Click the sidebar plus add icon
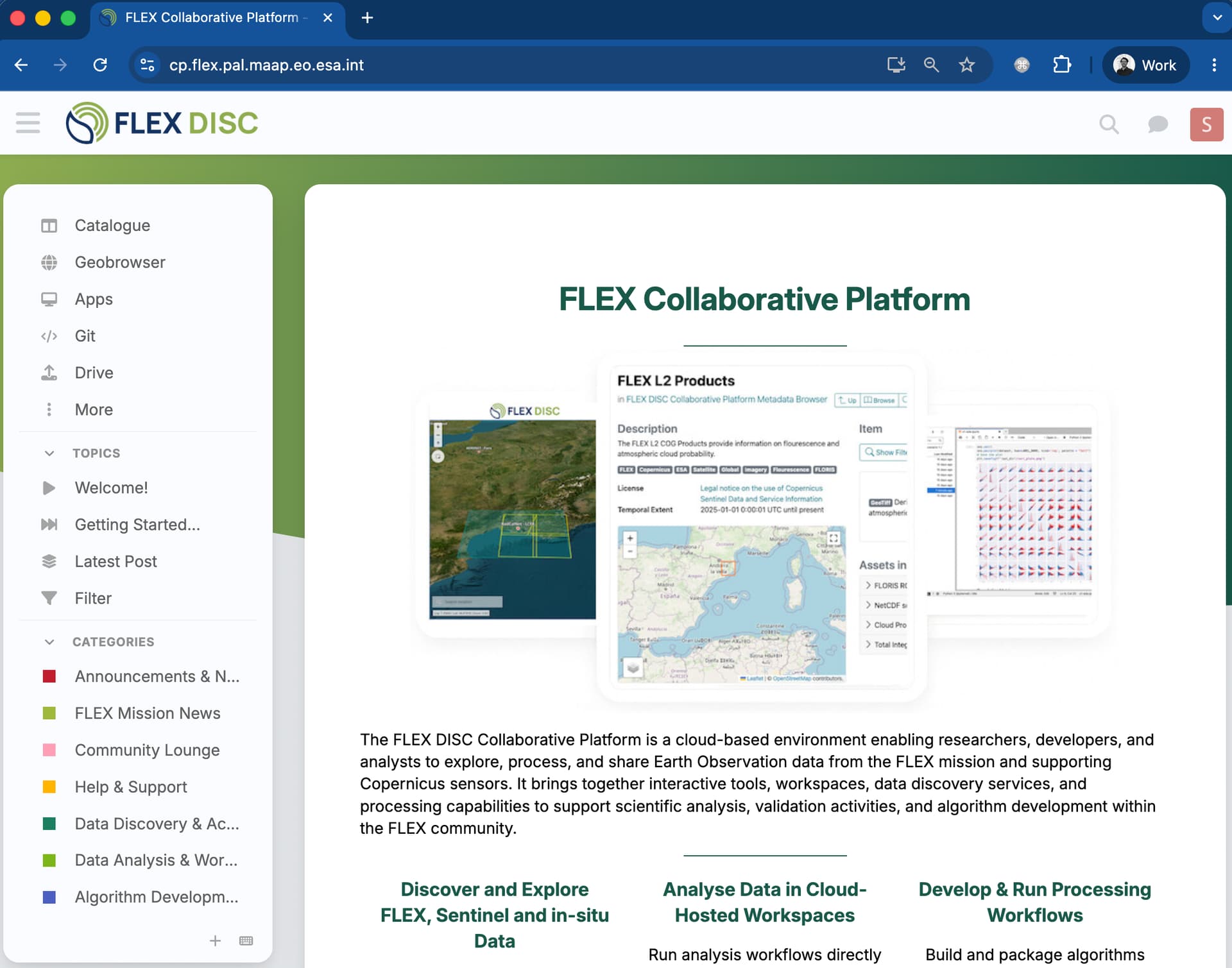The height and width of the screenshot is (968, 1232). tap(215, 940)
